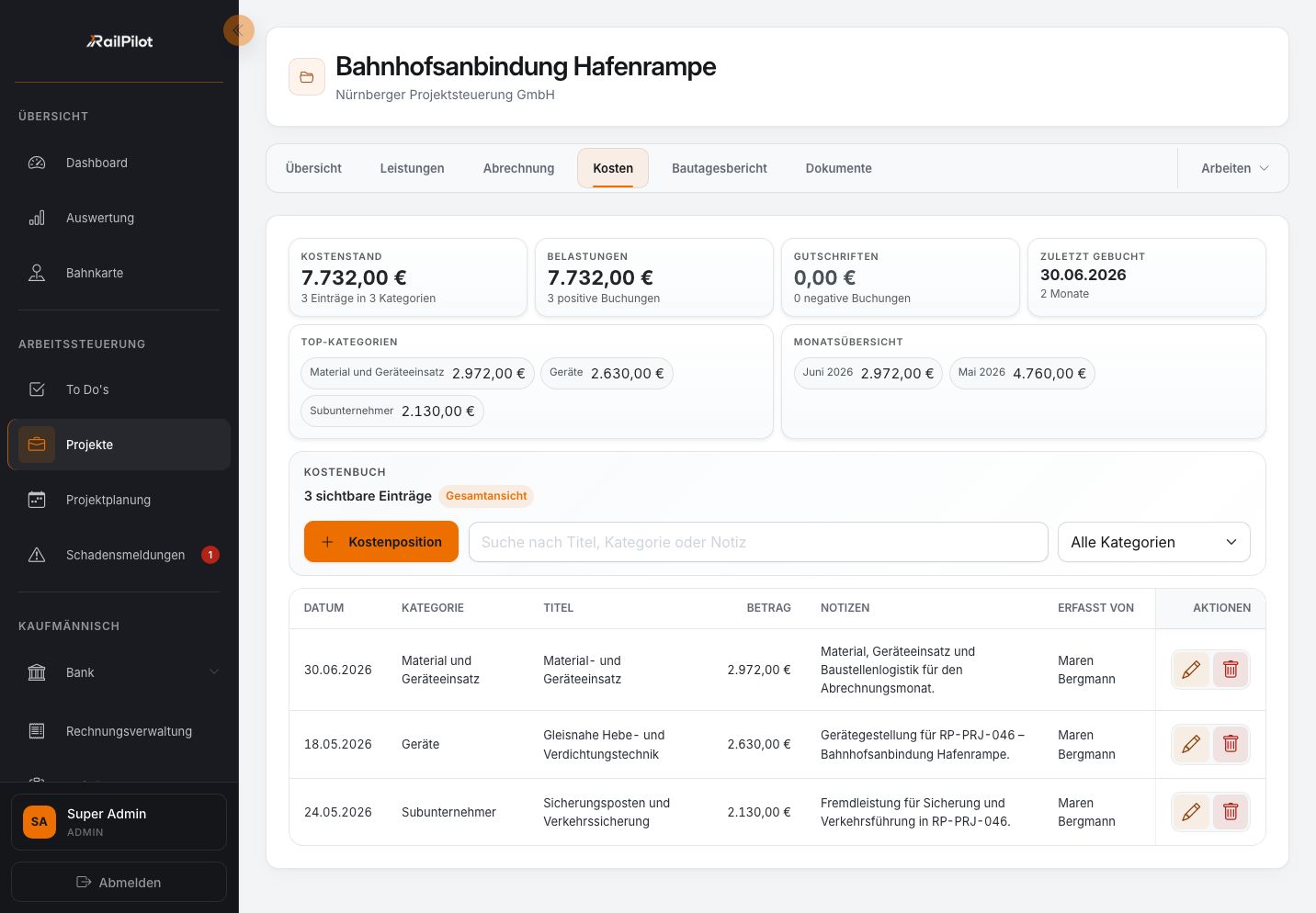The width and height of the screenshot is (1316, 913).
Task: Delete the 30.06.2026 cost entry
Action: 1231,670
